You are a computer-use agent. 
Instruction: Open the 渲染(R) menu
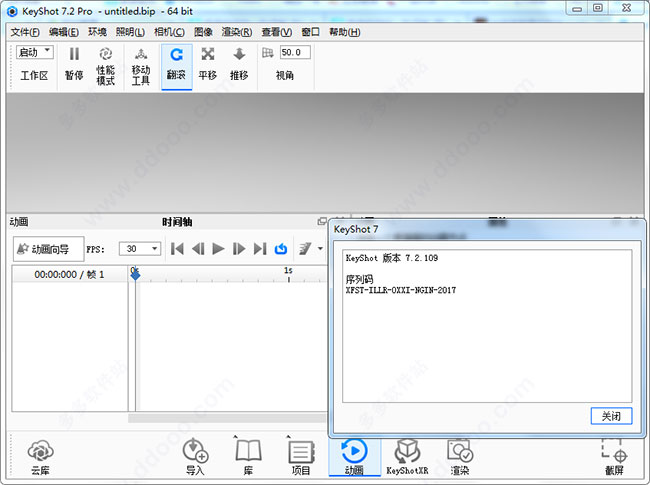[237, 32]
